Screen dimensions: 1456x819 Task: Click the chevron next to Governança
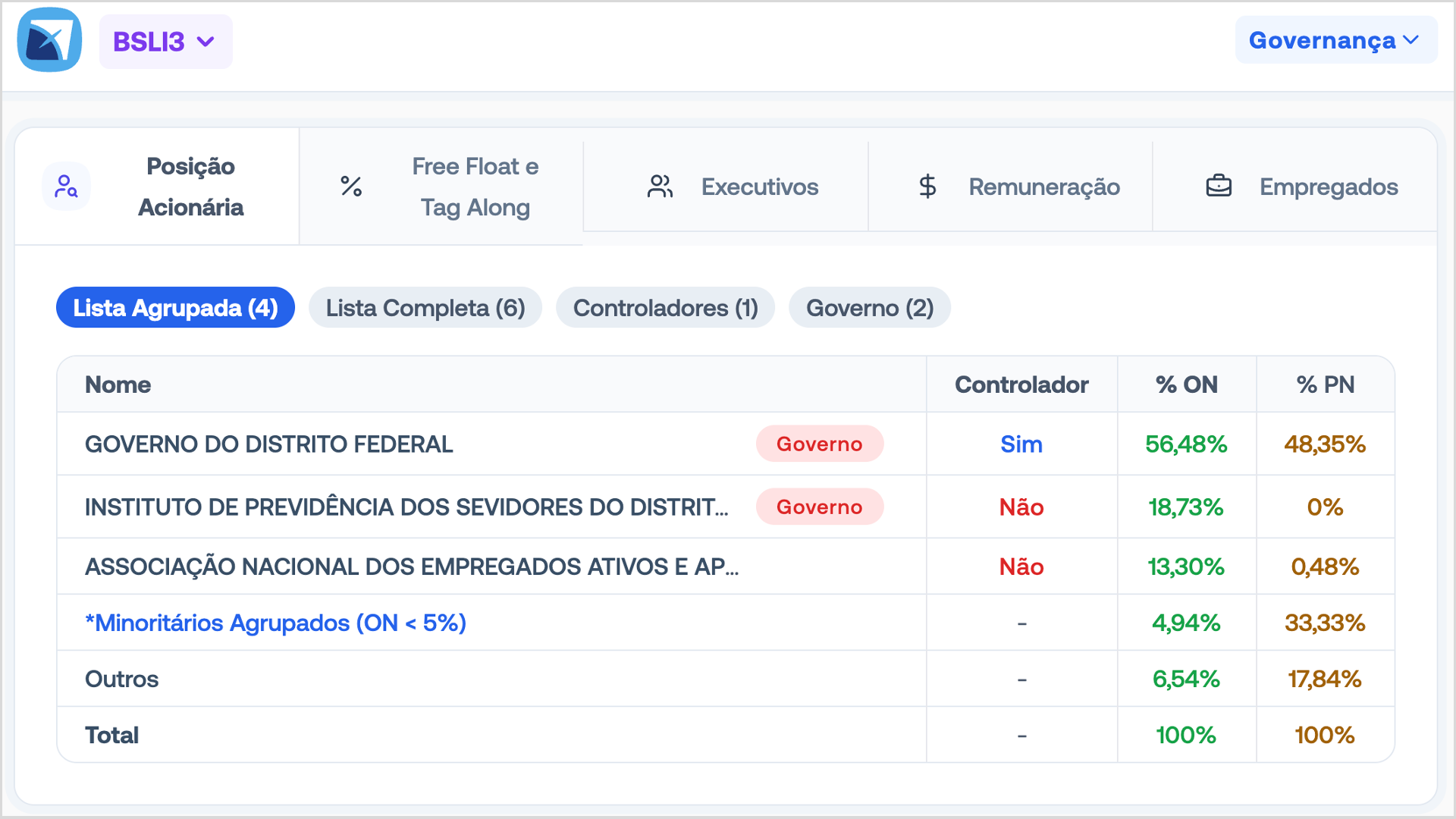(1411, 40)
